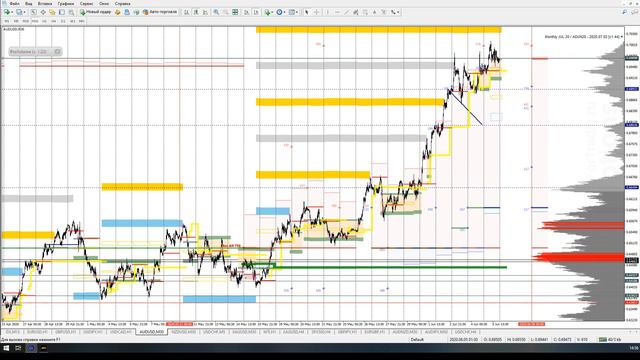Select the trendline tool

coord(347,12)
